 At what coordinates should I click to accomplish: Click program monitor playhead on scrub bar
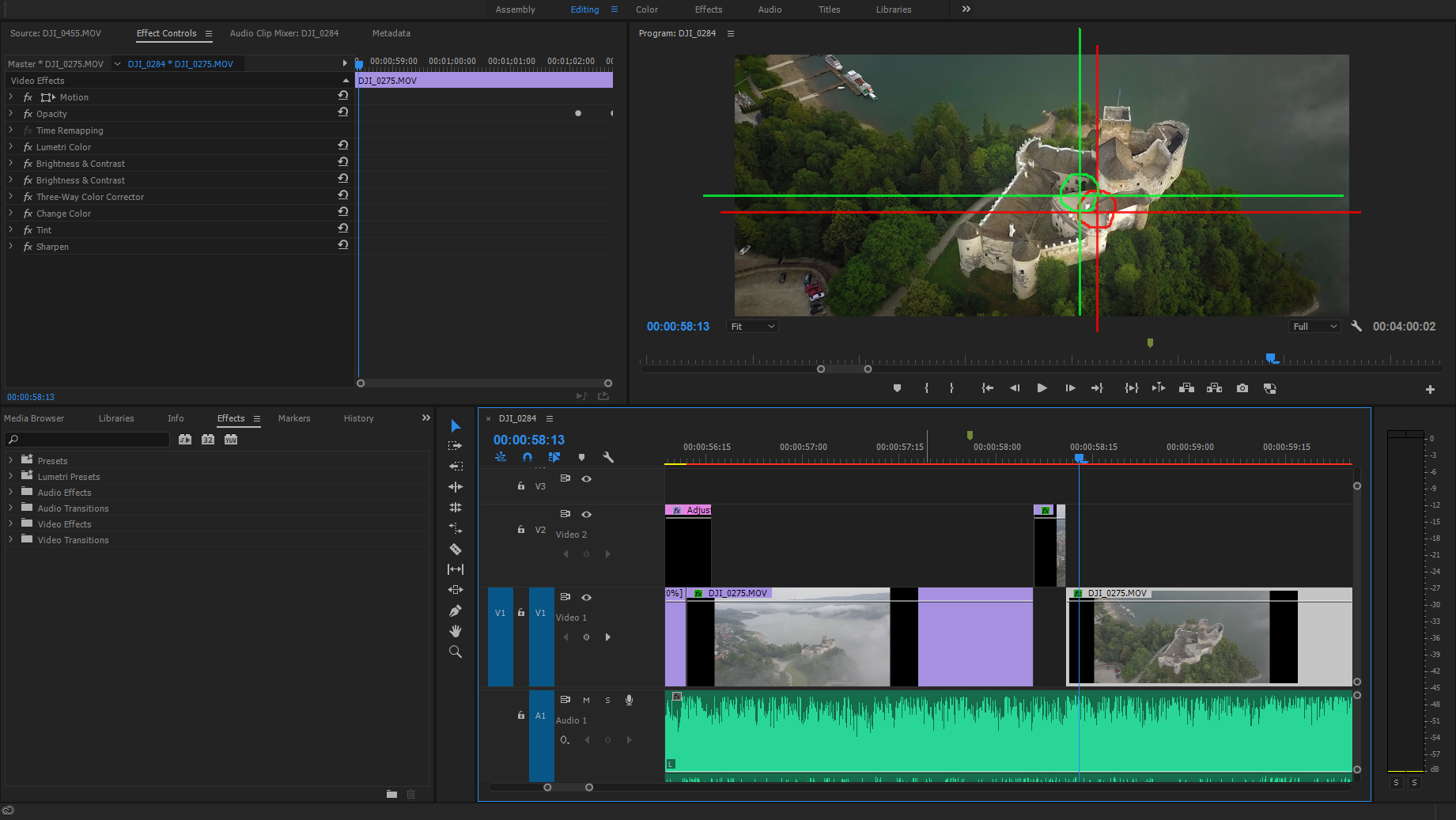click(x=1271, y=358)
